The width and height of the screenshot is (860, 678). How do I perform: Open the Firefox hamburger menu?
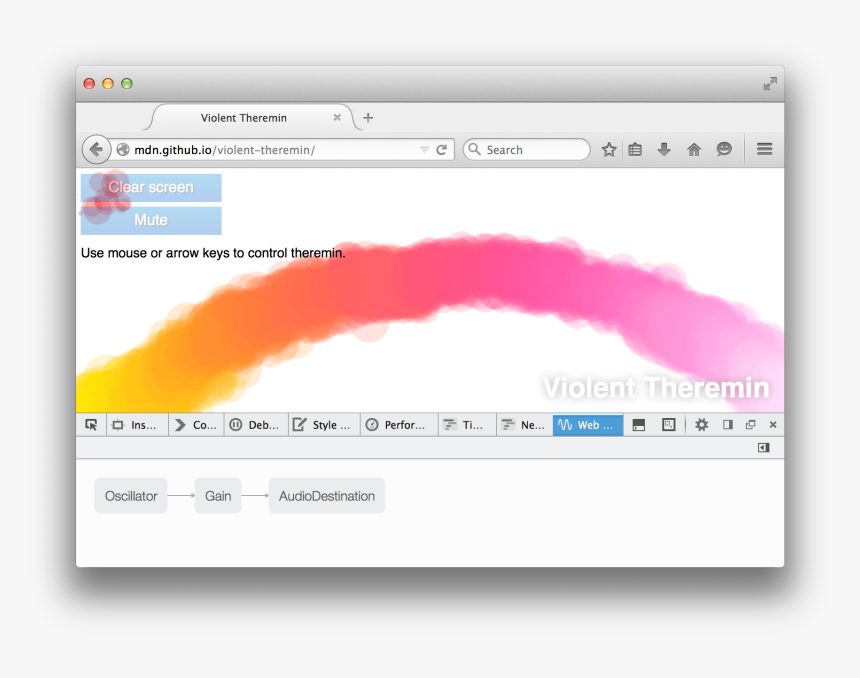pyautogui.click(x=764, y=149)
